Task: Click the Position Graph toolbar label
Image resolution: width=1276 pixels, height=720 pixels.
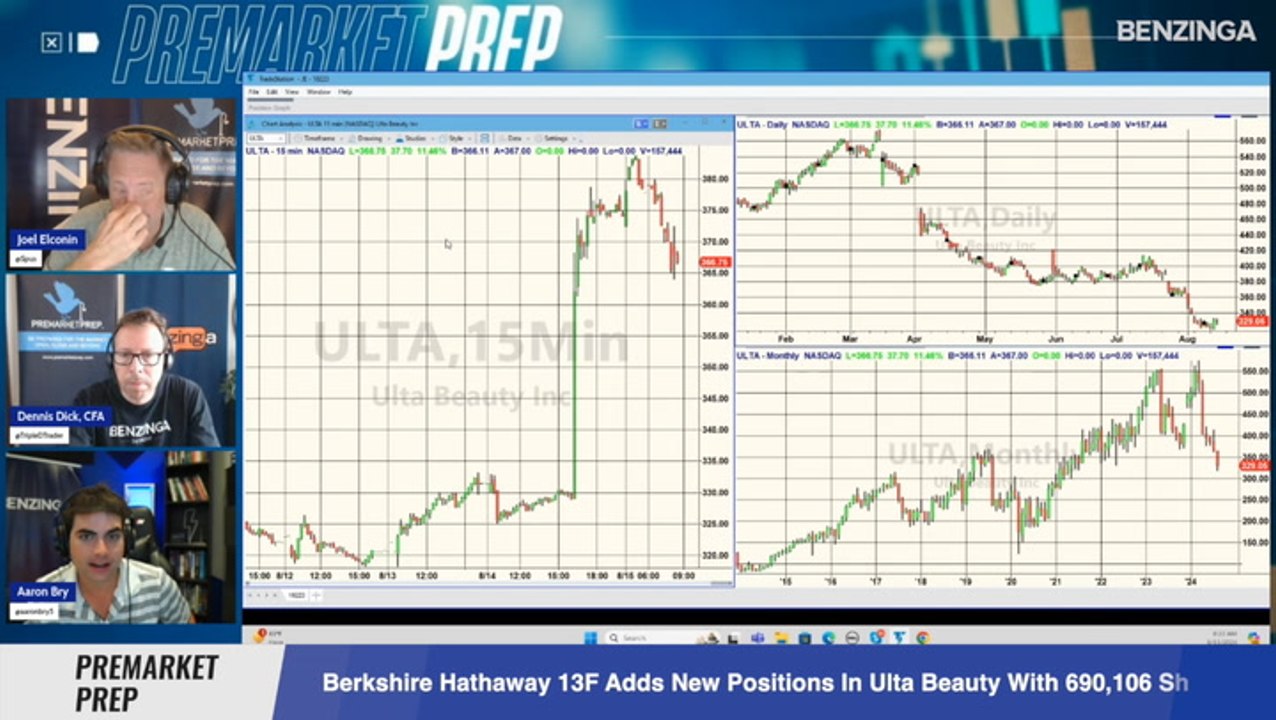Action: pyautogui.click(x=269, y=108)
